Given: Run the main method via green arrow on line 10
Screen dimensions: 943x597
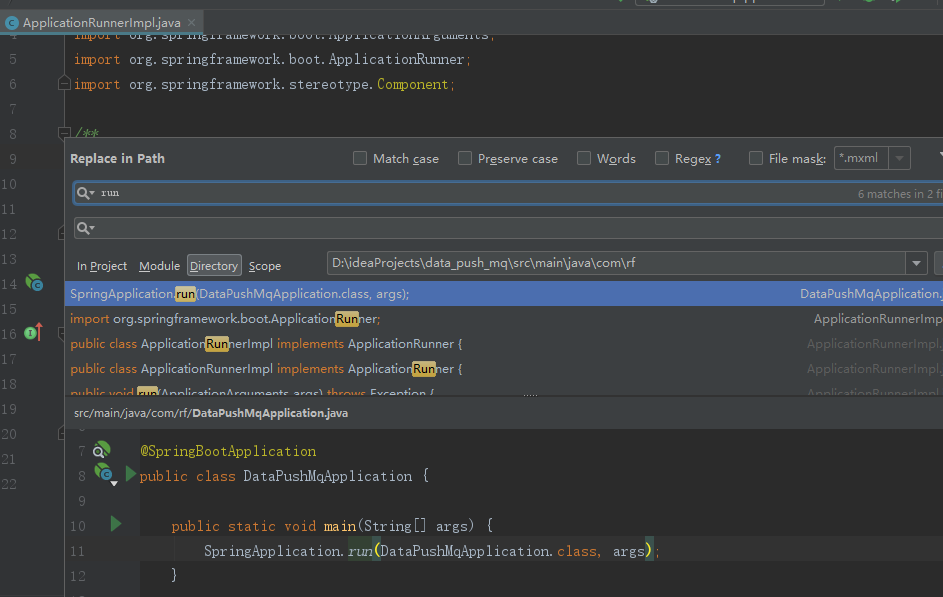Looking at the screenshot, I should [x=116, y=524].
